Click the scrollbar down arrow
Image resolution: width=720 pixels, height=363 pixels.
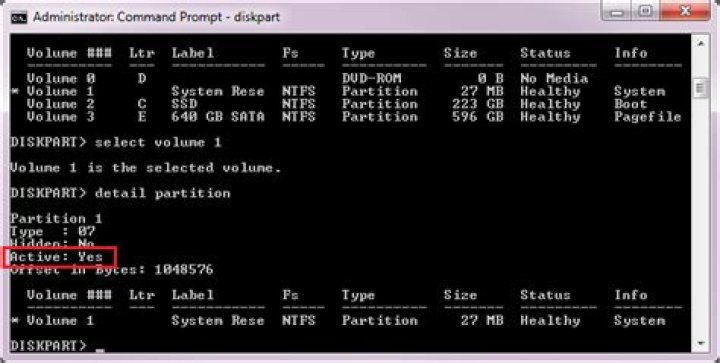[700, 343]
